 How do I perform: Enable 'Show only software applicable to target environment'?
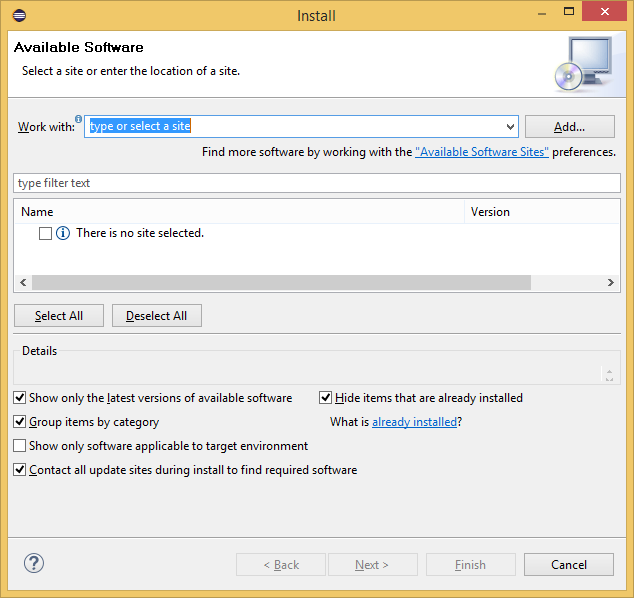tap(20, 446)
